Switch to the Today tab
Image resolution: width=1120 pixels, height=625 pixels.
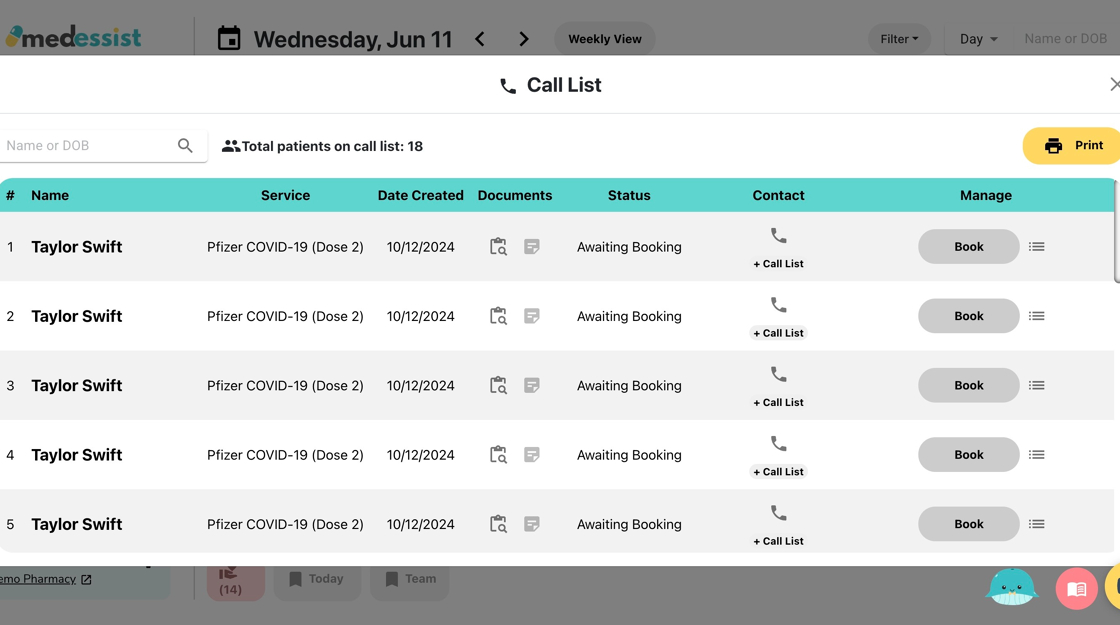[316, 579]
